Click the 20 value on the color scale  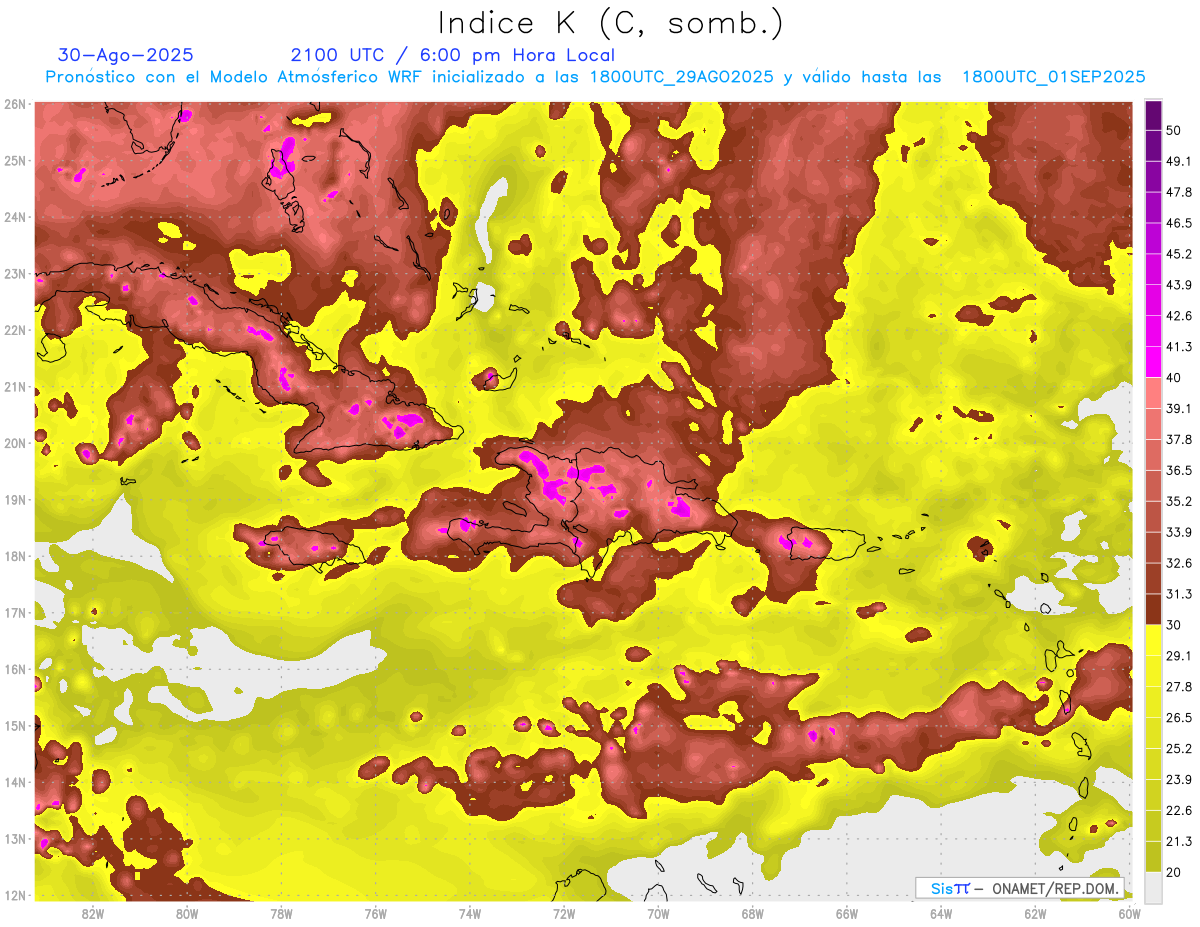click(1174, 872)
